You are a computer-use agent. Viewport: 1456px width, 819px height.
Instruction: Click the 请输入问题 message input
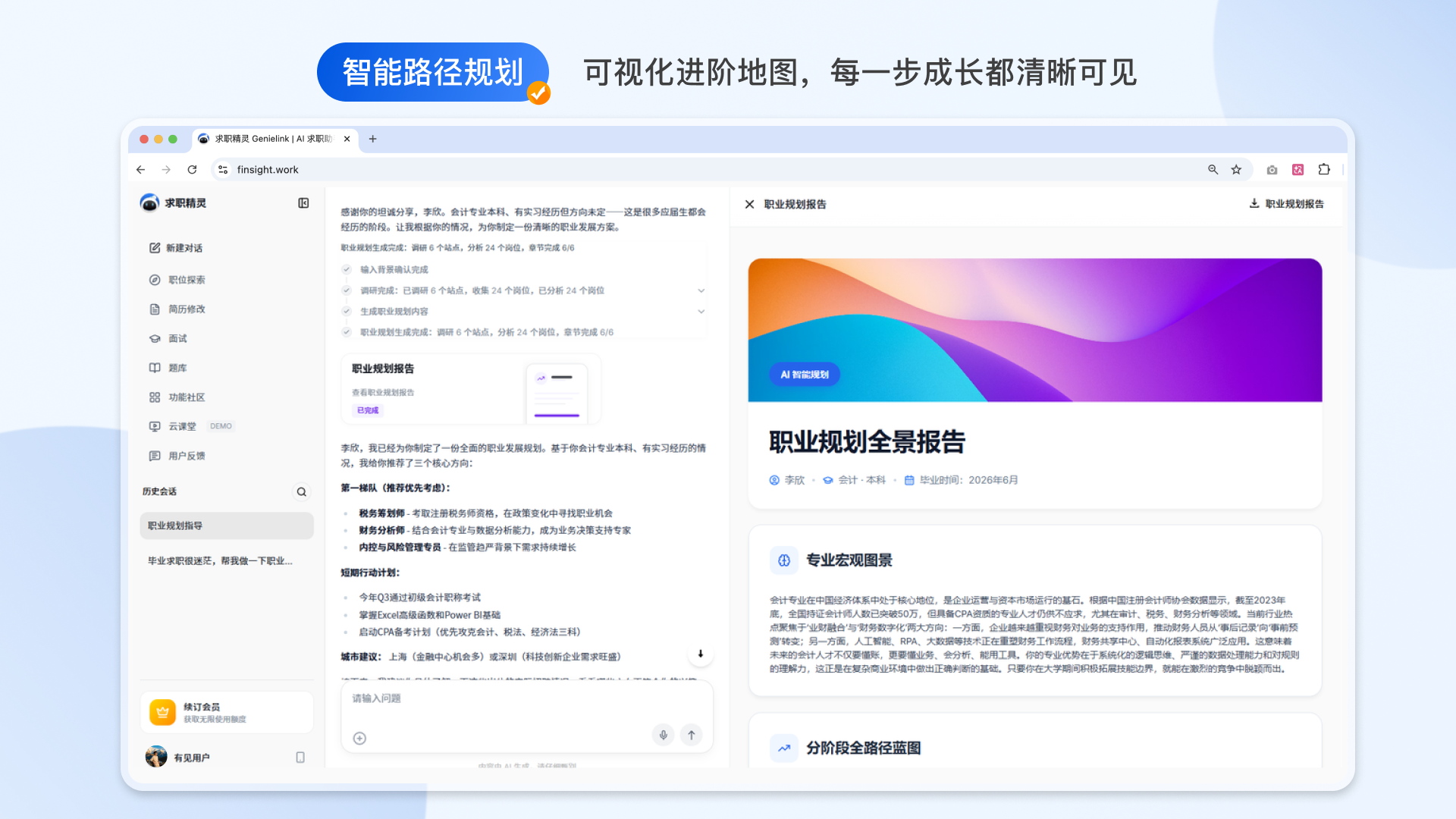coord(527,699)
